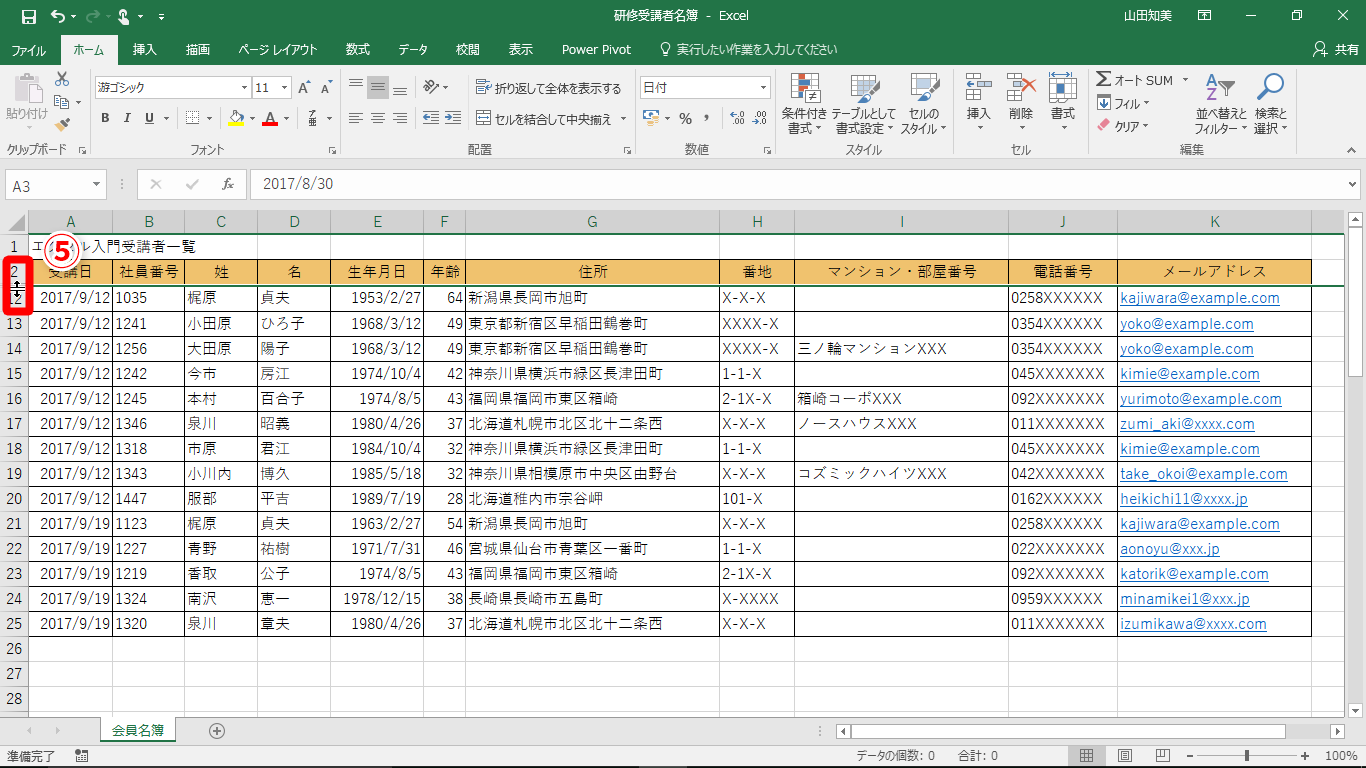Image resolution: width=1366 pixels, height=768 pixels.
Task: Align text to the right
Action: pyautogui.click(x=400, y=118)
